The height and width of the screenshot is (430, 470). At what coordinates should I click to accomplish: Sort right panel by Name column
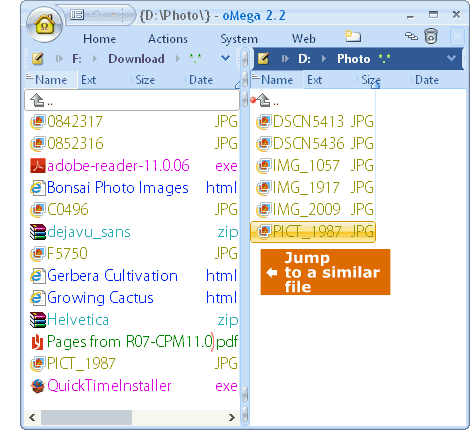click(x=277, y=80)
